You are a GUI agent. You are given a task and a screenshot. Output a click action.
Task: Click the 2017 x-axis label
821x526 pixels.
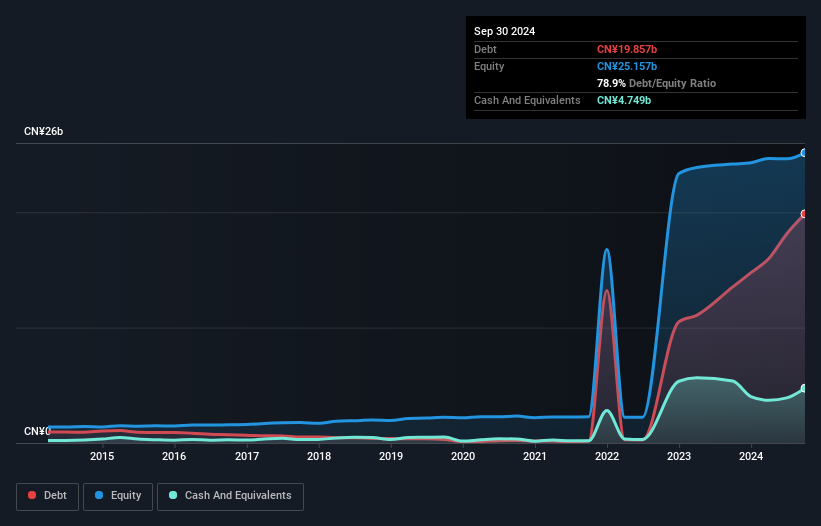pyautogui.click(x=247, y=456)
